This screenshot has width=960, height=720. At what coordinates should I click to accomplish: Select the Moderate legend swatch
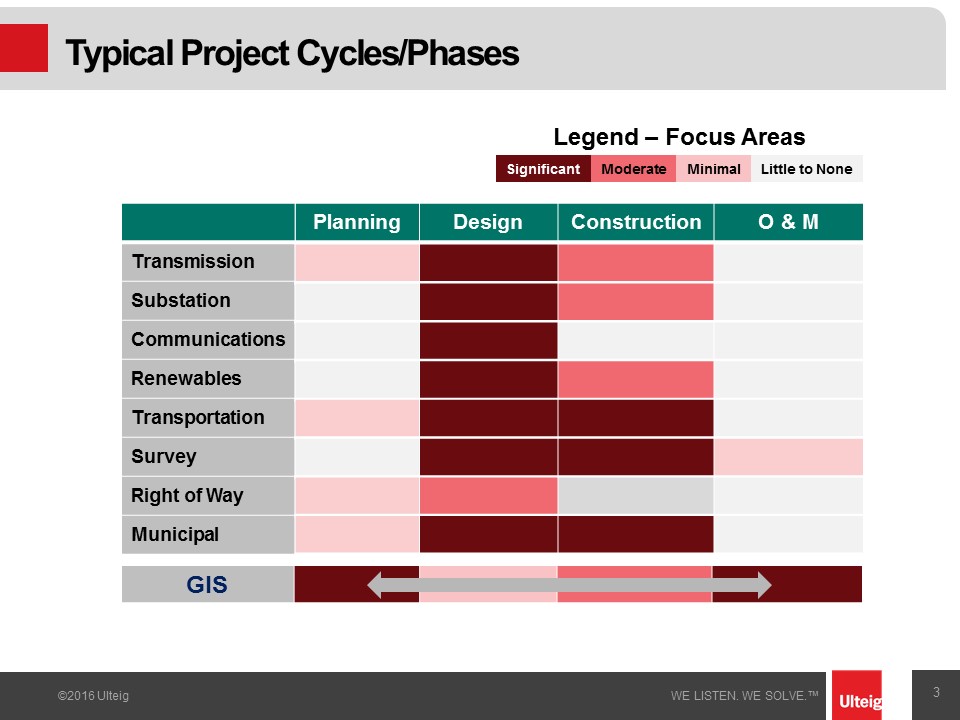click(x=633, y=169)
